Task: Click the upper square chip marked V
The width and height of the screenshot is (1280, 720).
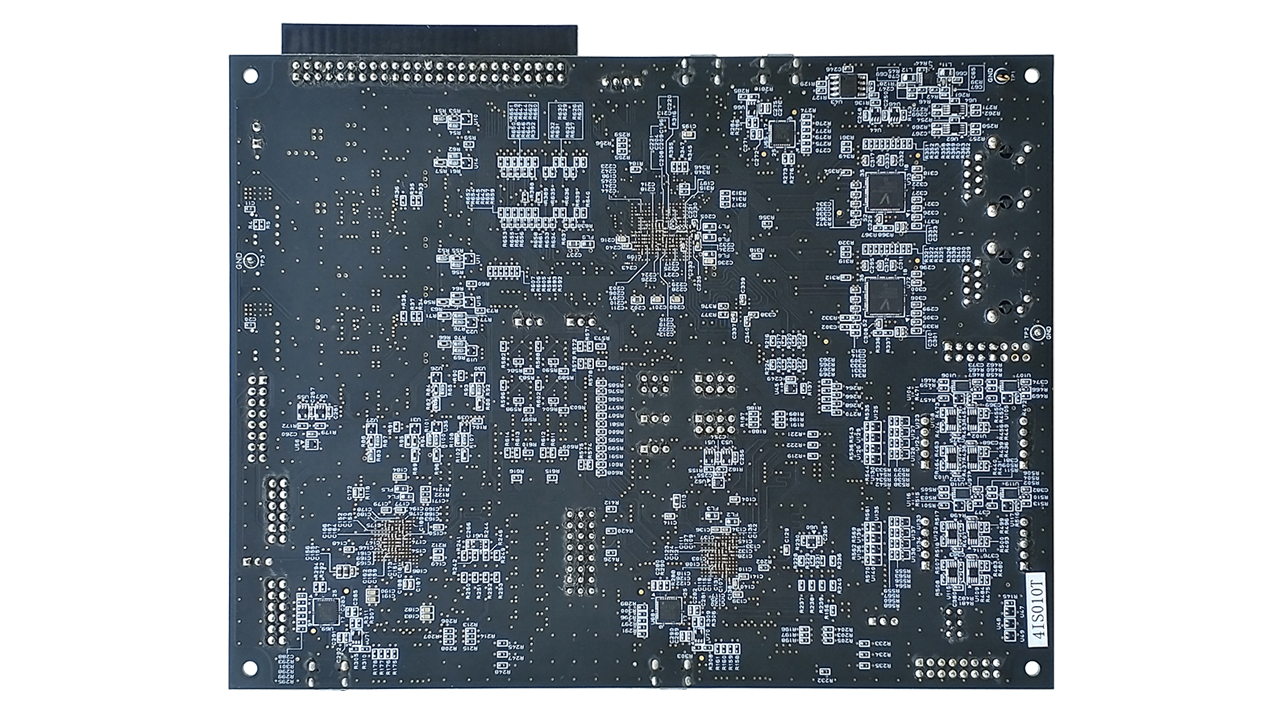Action: 885,191
